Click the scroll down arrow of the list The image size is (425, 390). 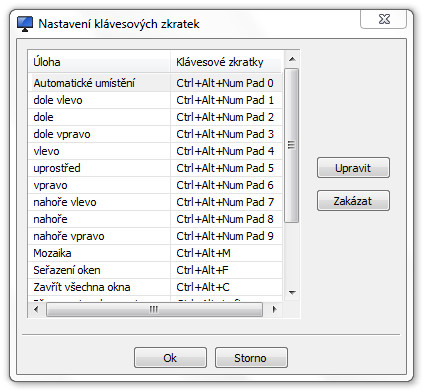[292, 293]
